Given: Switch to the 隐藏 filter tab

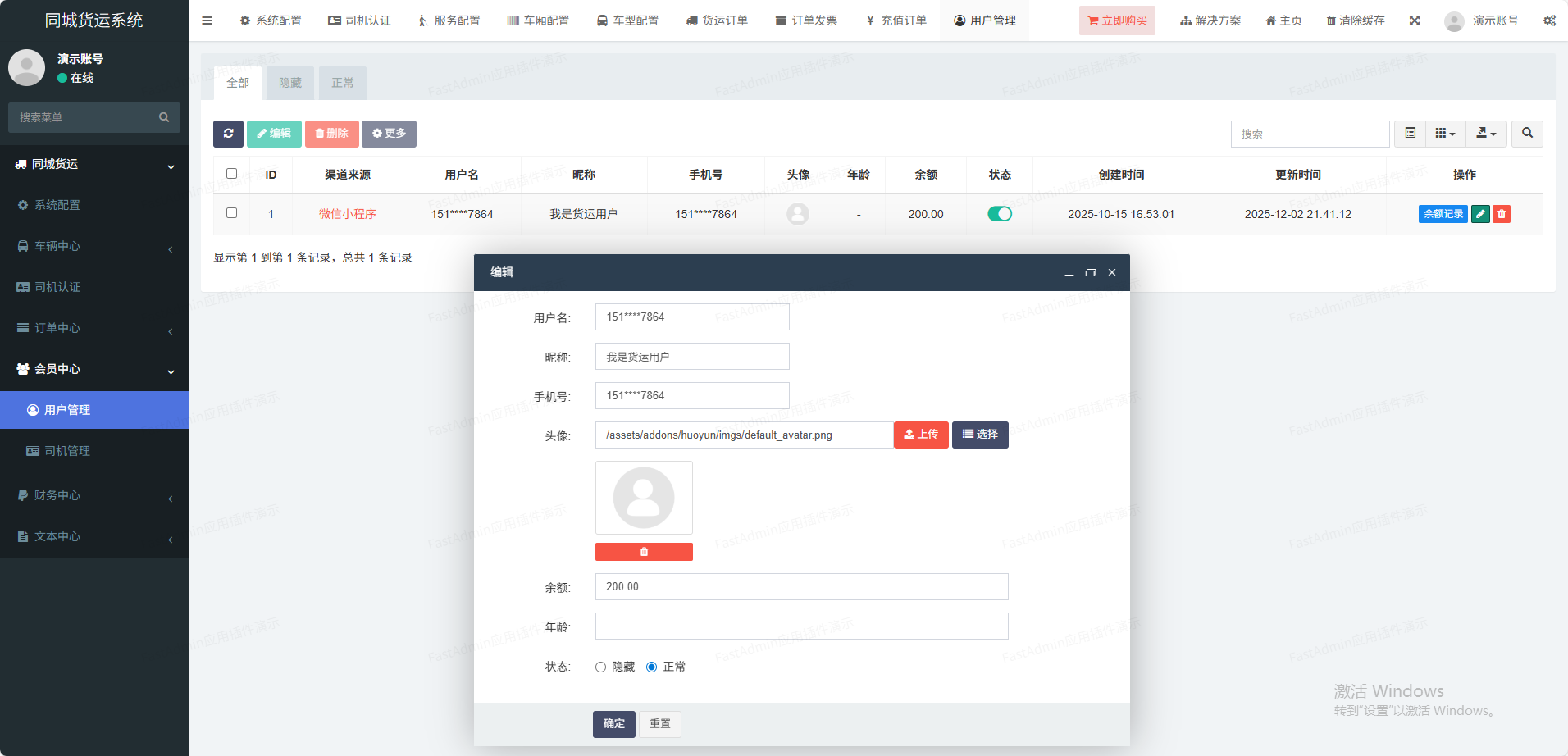Looking at the screenshot, I should tap(290, 83).
